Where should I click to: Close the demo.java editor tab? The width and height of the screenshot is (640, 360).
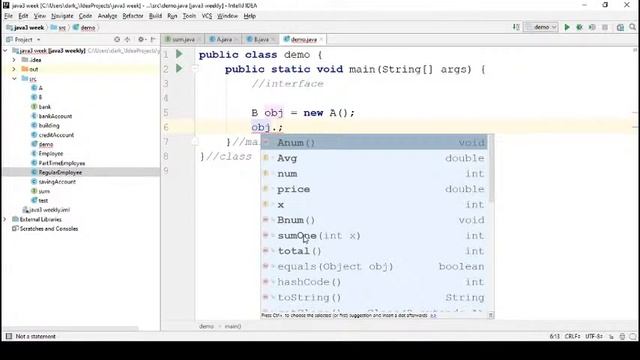(321, 40)
